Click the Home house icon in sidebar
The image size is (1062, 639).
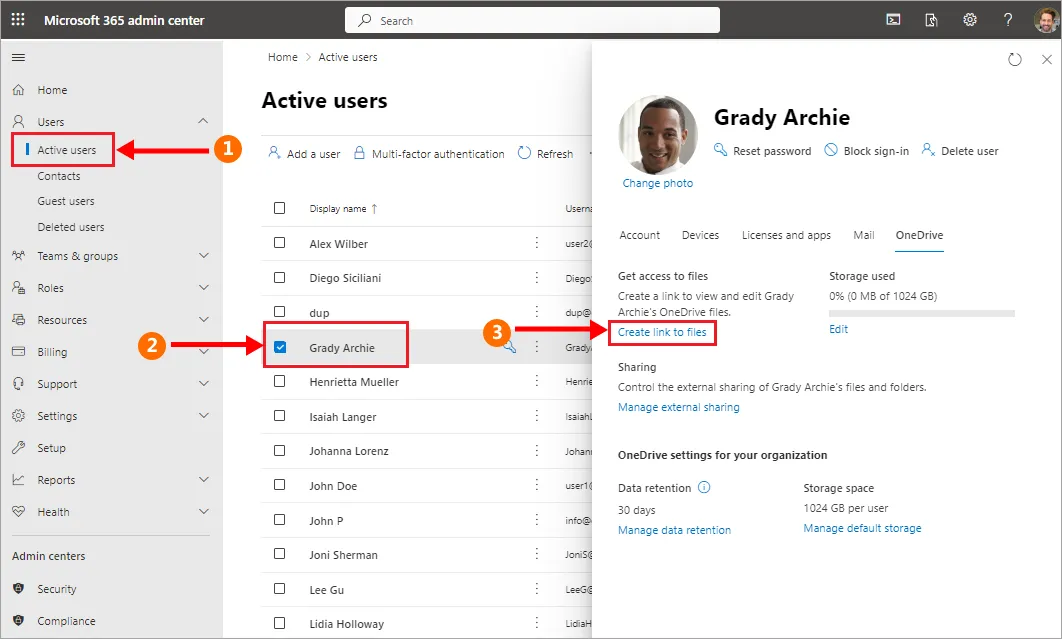pos(18,89)
